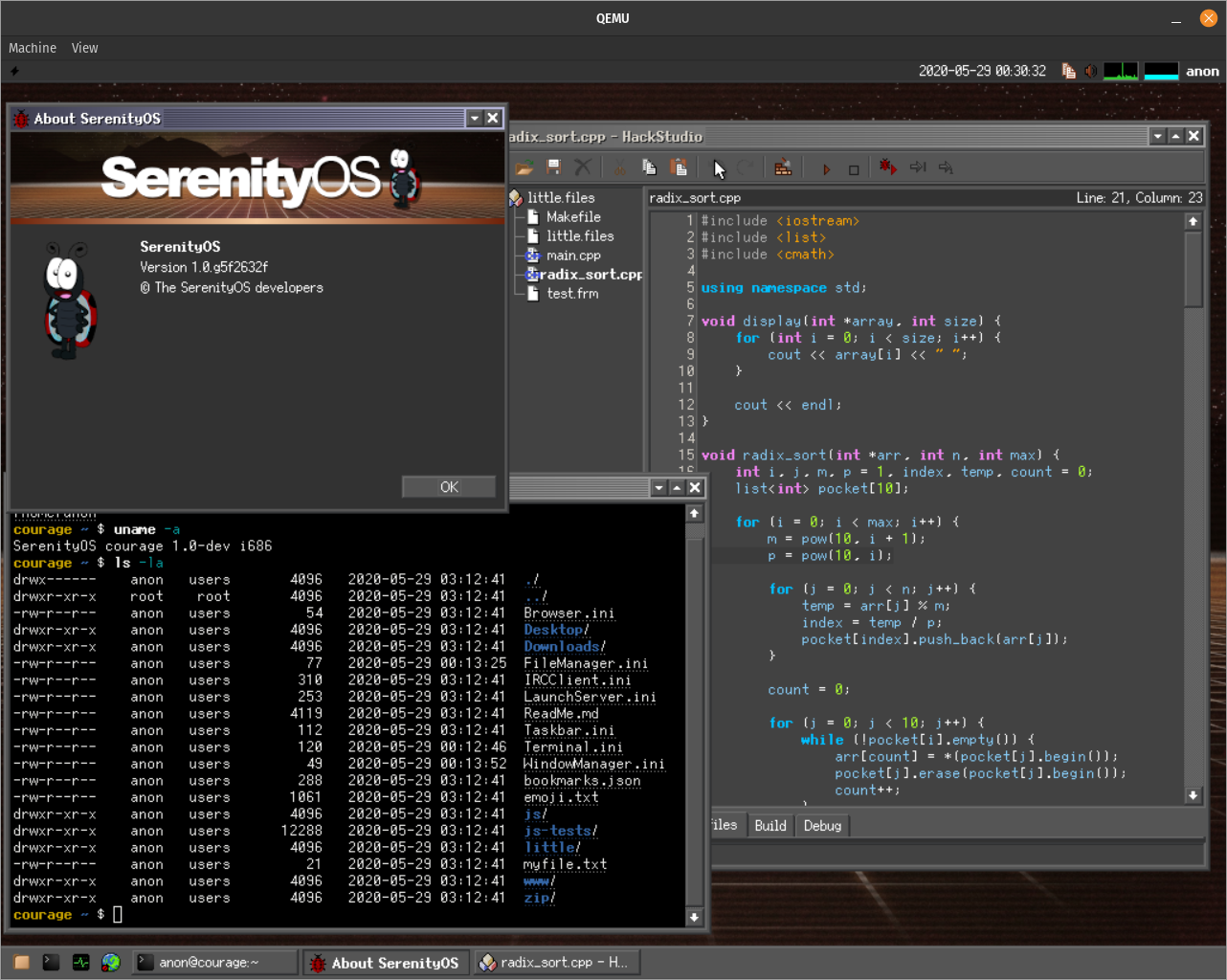1227x980 pixels.
Task: Open main.cpp in the project tree
Action: click(x=573, y=256)
